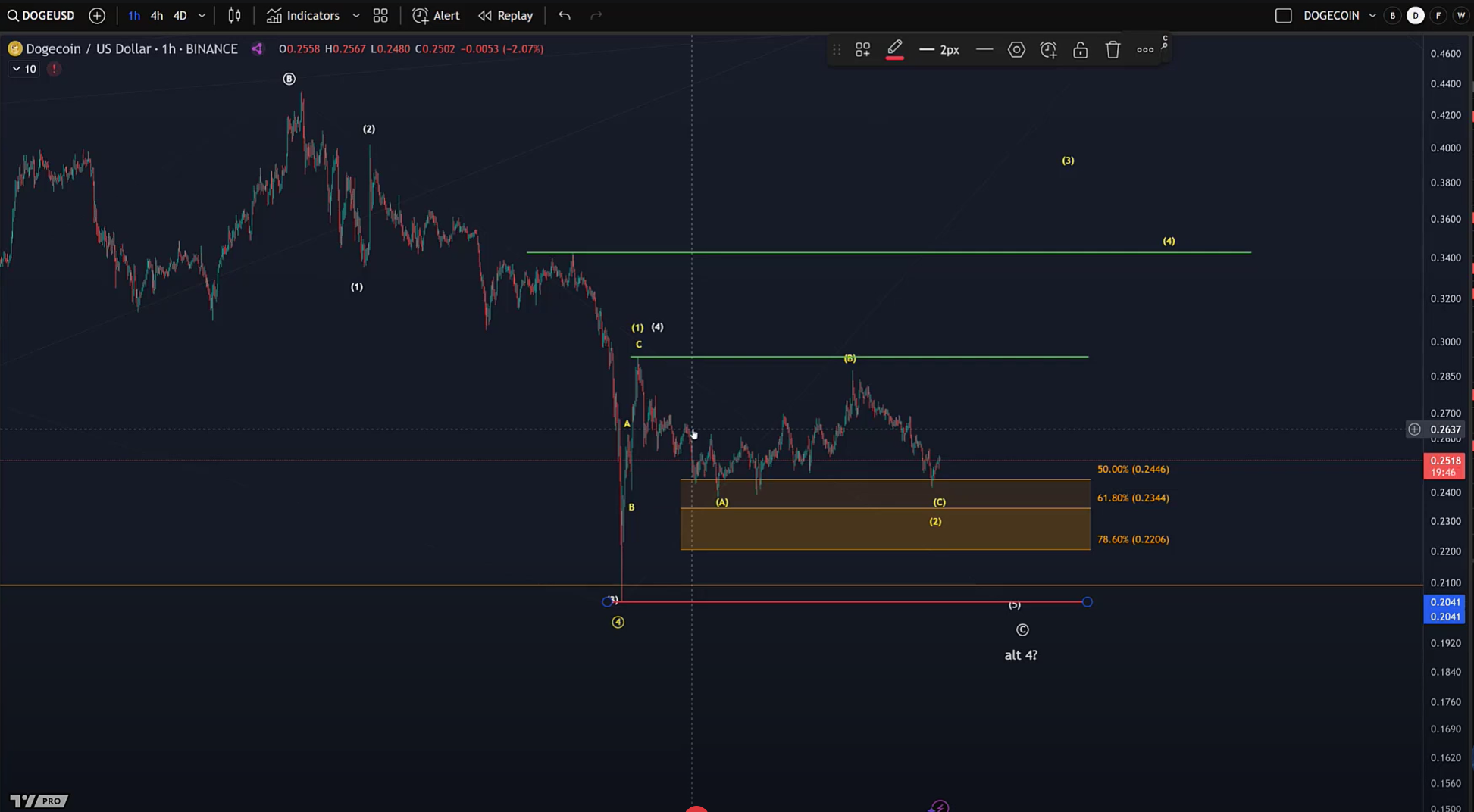Open the multi-chart layout grid icon

pos(380,15)
